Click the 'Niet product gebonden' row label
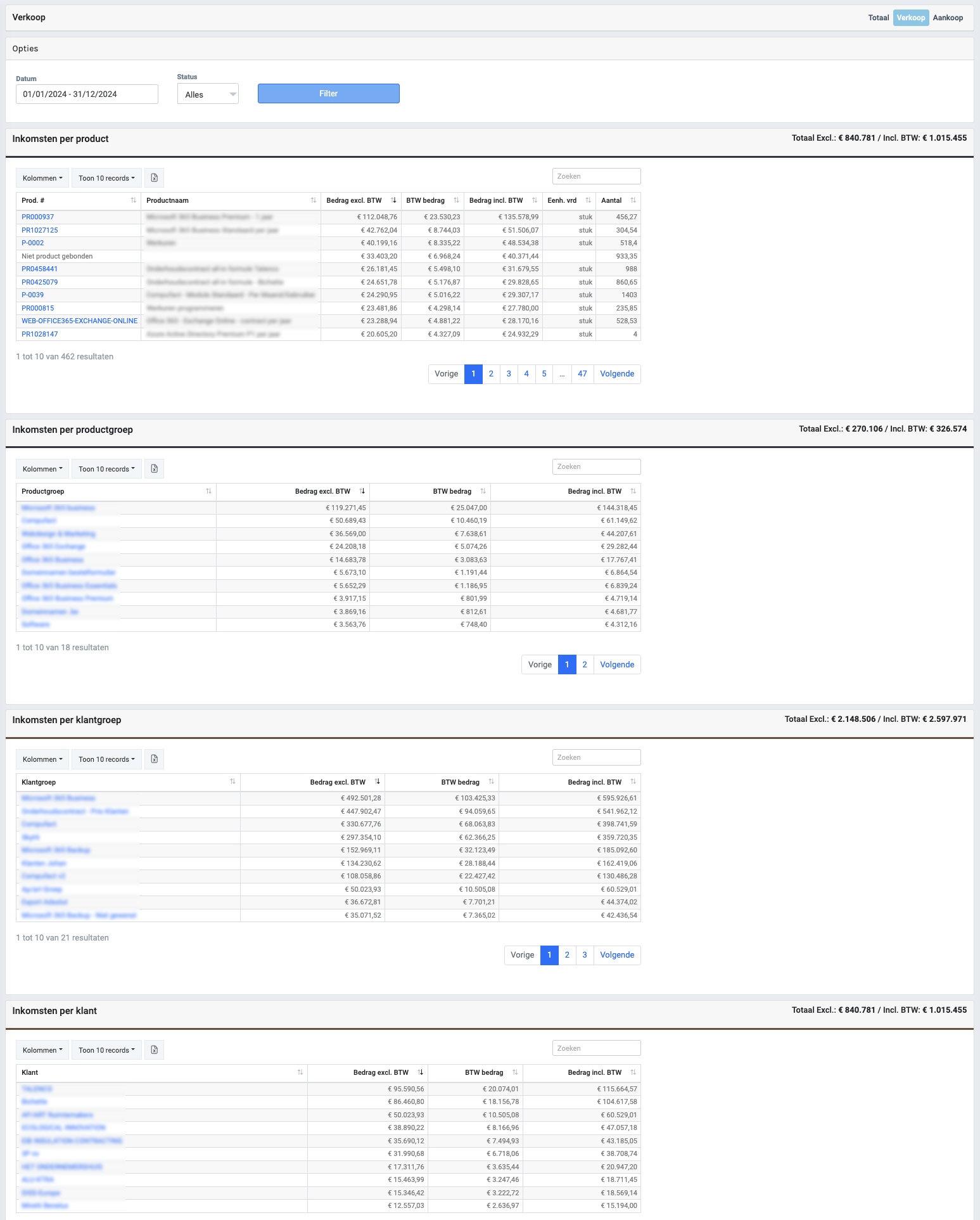Image resolution: width=980 pixels, height=1220 pixels. point(57,256)
